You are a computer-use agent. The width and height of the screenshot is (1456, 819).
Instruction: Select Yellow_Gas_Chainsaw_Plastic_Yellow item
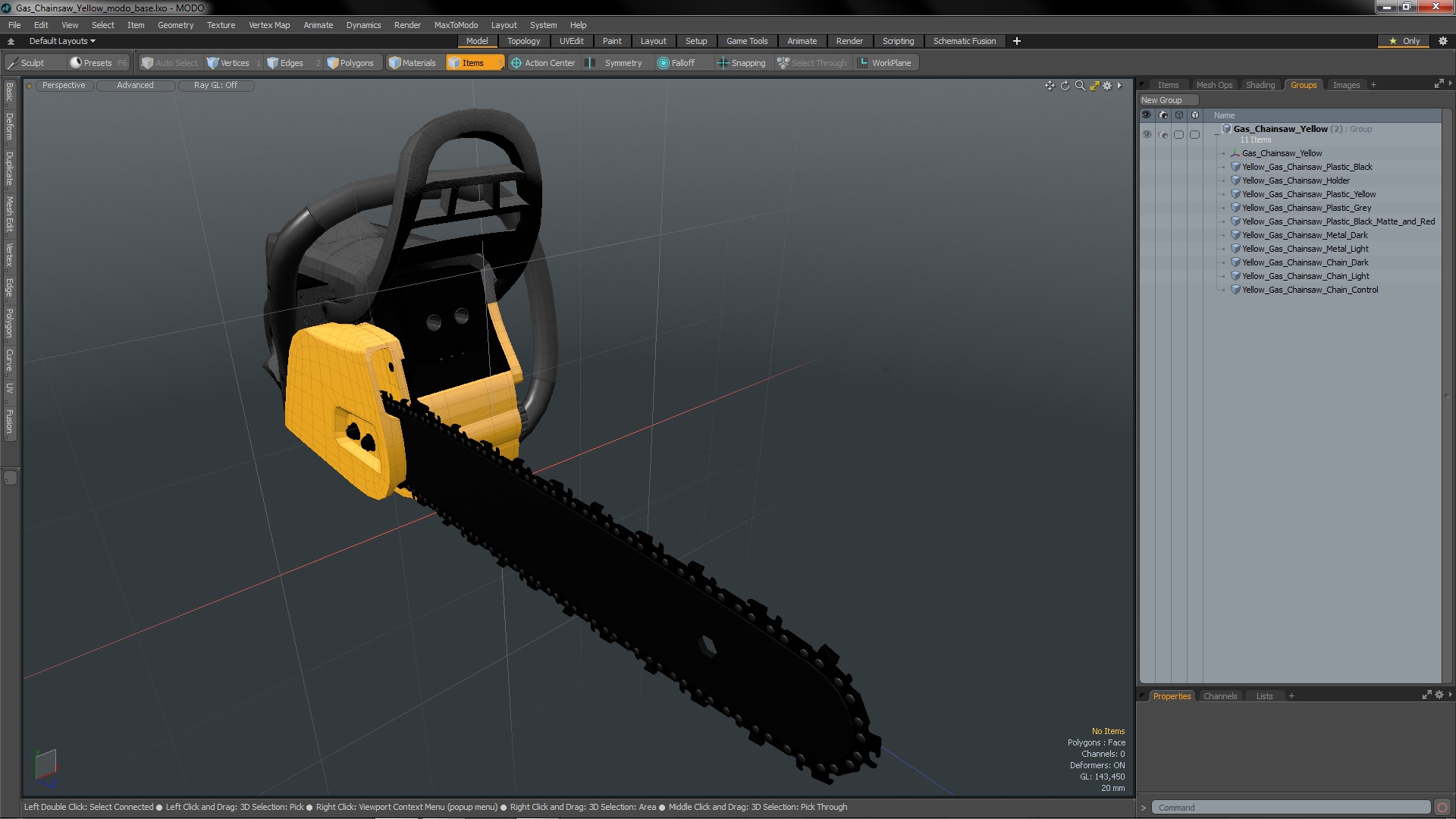coord(1308,194)
